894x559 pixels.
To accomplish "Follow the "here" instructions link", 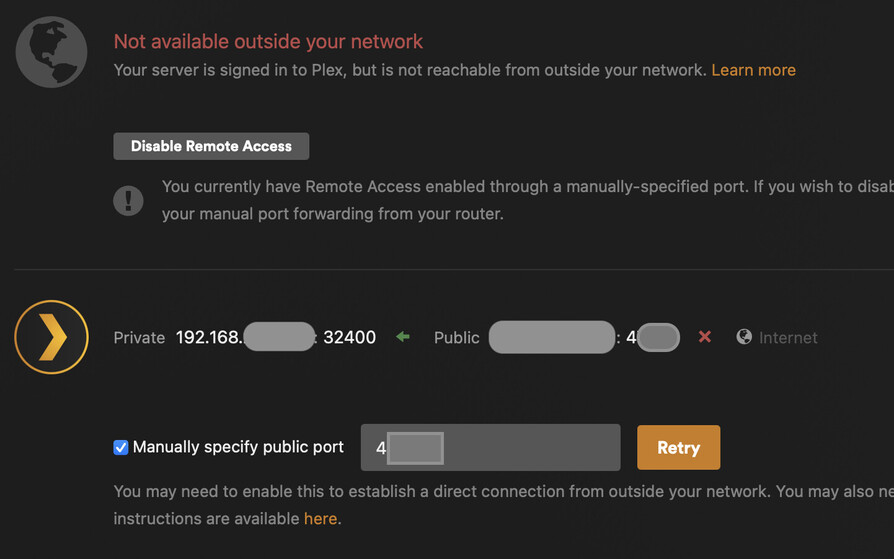I will point(320,518).
